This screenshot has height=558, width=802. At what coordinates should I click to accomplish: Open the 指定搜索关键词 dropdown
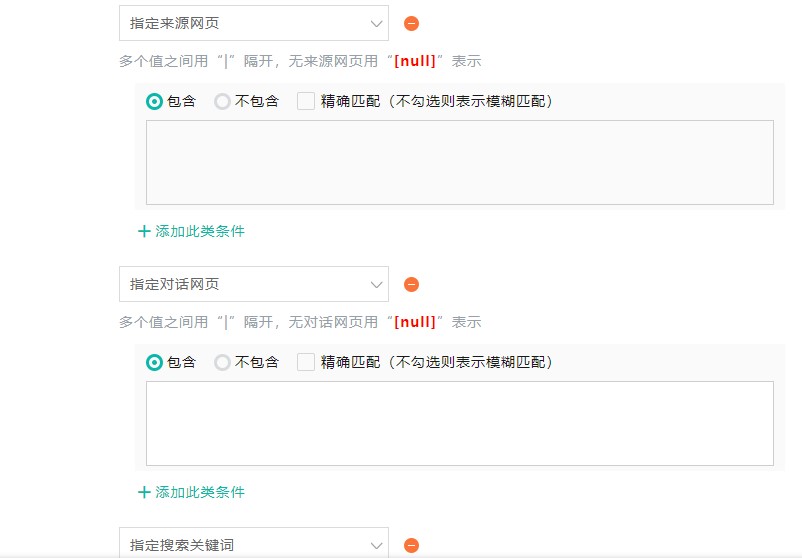[x=253, y=544]
